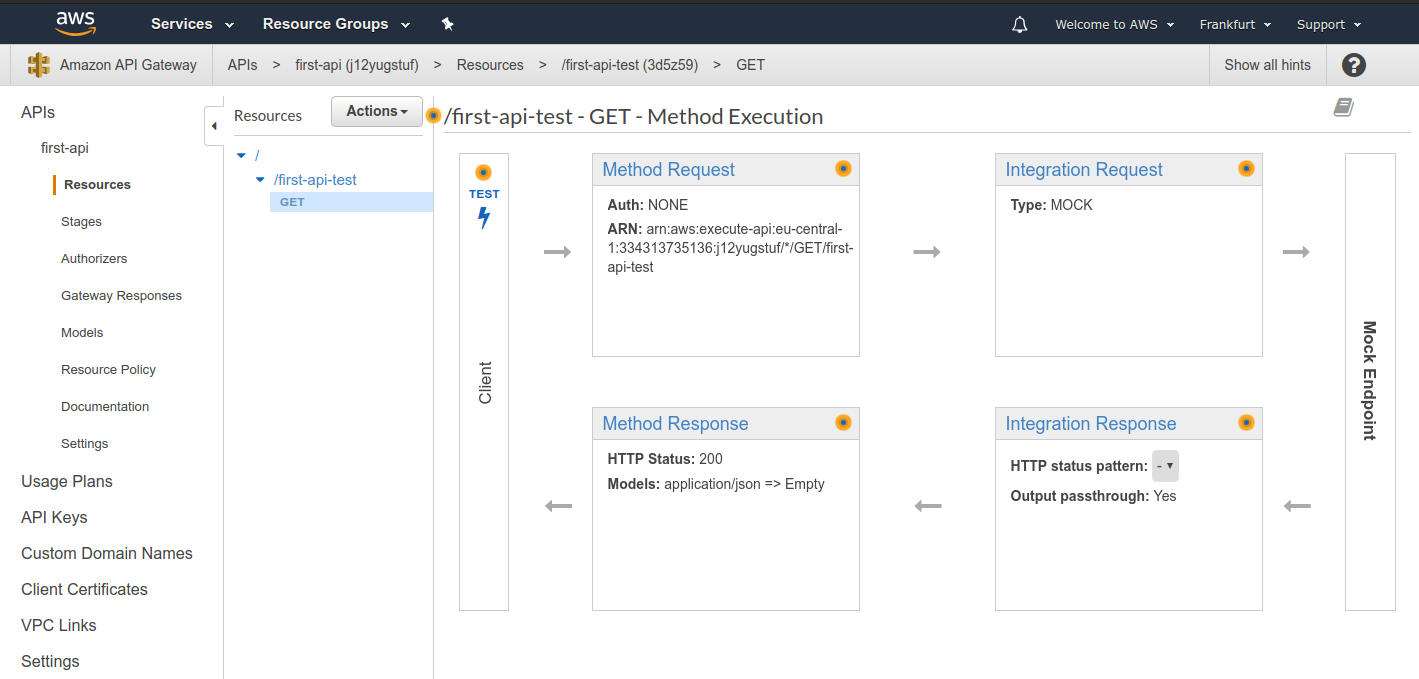Click the AWS logo home icon
Viewport: 1419px width, 679px height.
pos(75,23)
